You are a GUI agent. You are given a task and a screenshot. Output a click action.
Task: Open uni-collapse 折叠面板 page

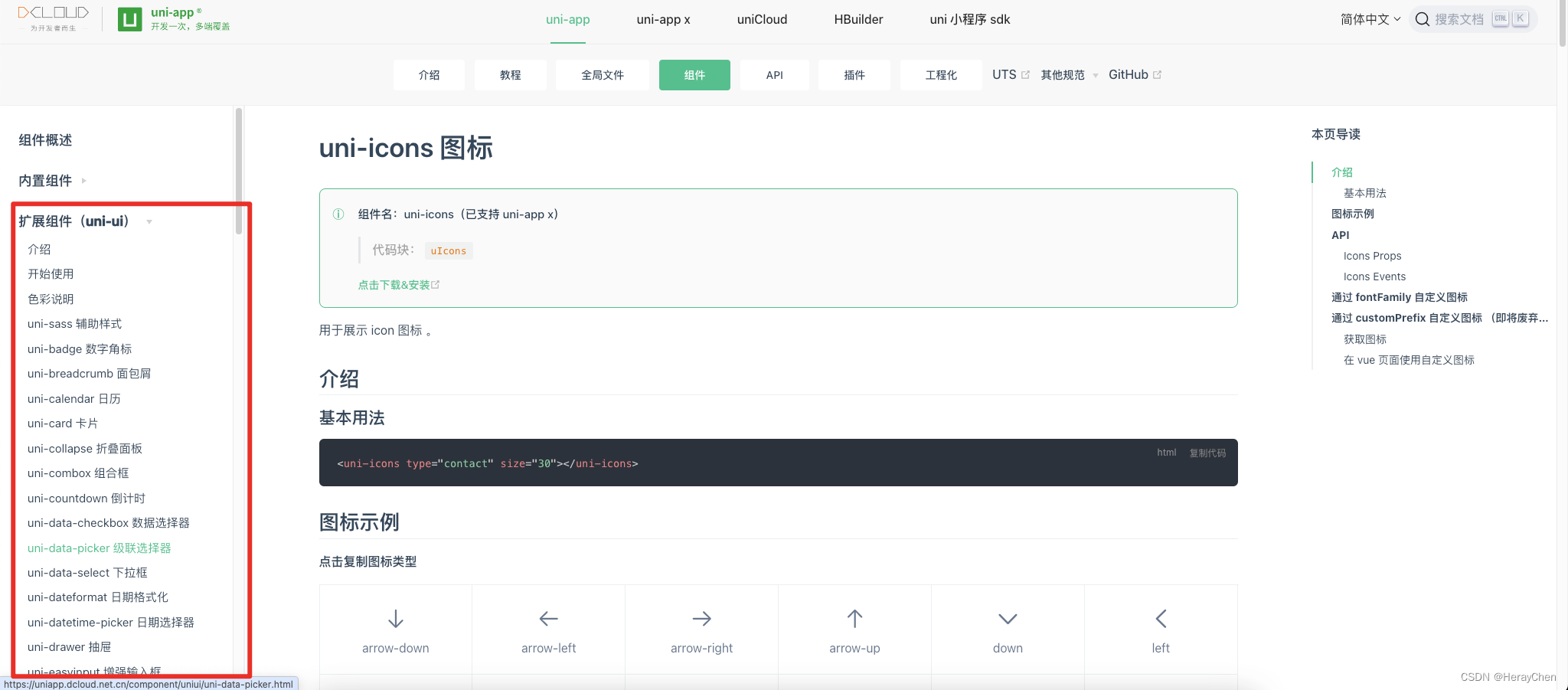85,449
